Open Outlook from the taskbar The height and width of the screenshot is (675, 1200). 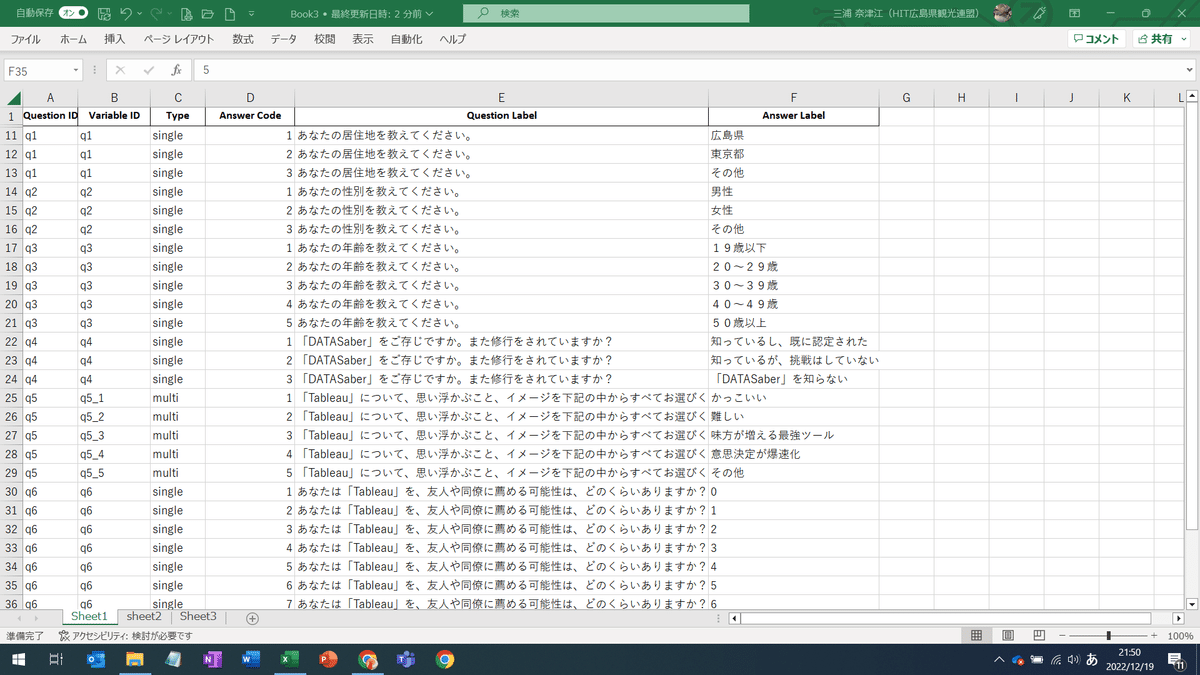tap(97, 659)
